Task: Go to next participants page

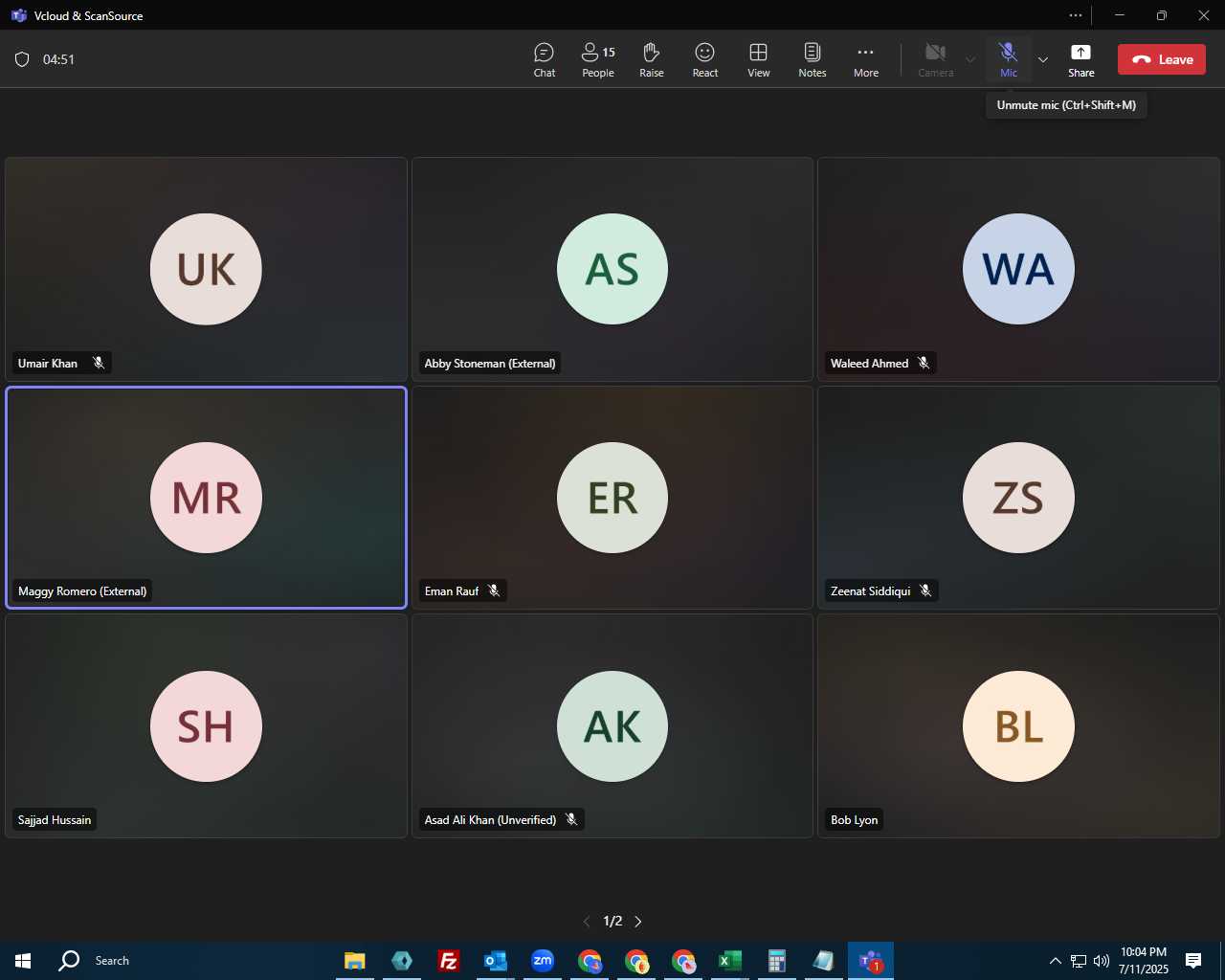Action: tap(638, 922)
